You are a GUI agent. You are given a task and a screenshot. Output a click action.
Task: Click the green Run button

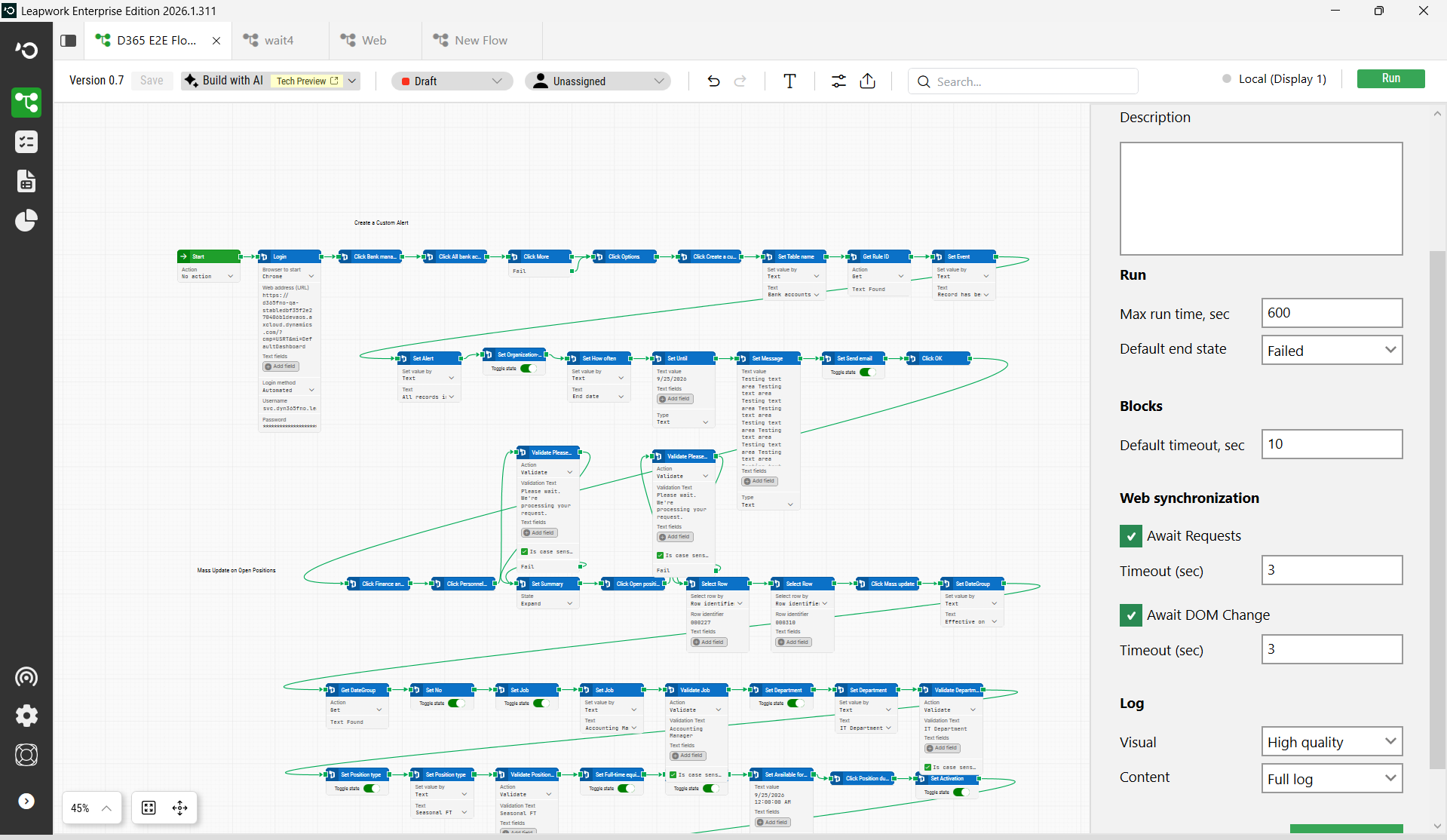point(1390,78)
